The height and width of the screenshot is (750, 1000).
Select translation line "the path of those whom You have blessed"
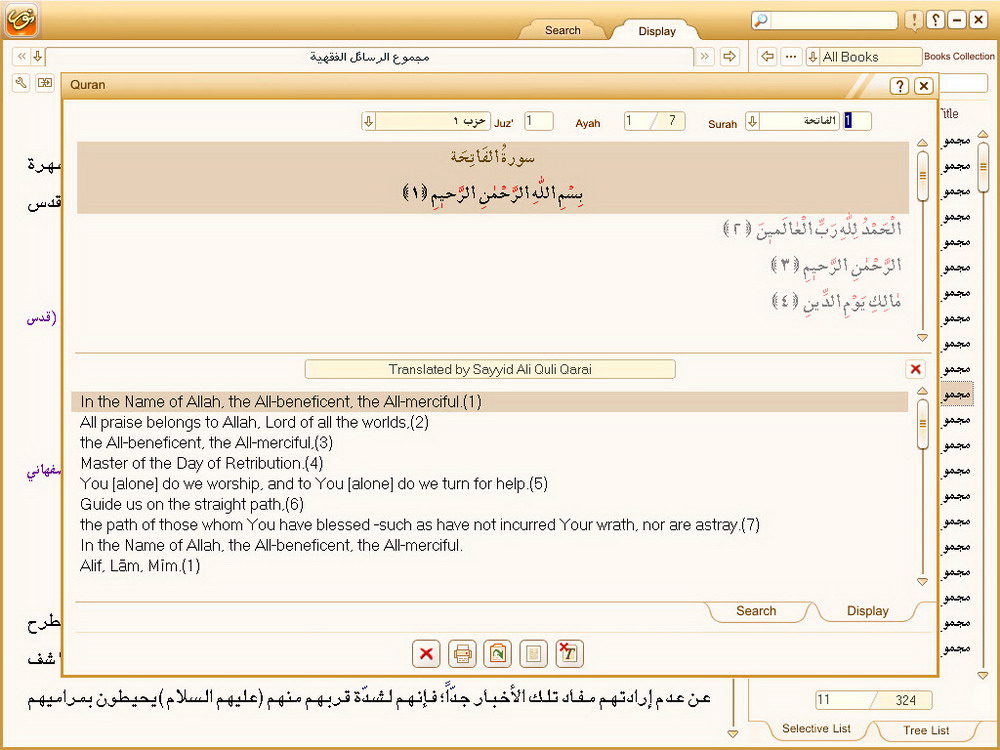click(420, 525)
